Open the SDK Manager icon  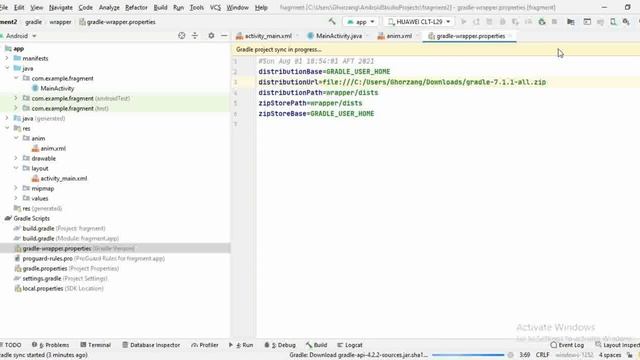click(626, 22)
